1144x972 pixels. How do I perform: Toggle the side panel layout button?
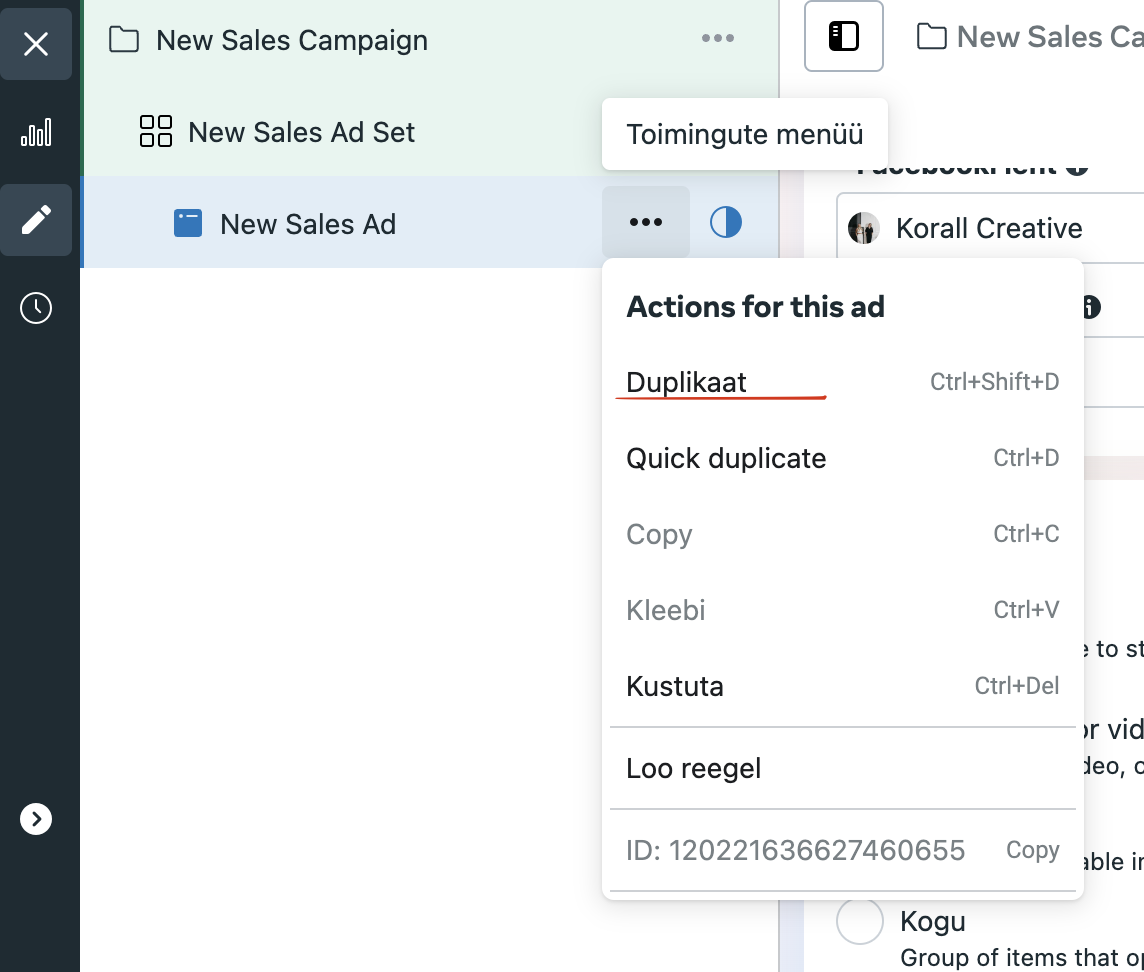coord(843,36)
